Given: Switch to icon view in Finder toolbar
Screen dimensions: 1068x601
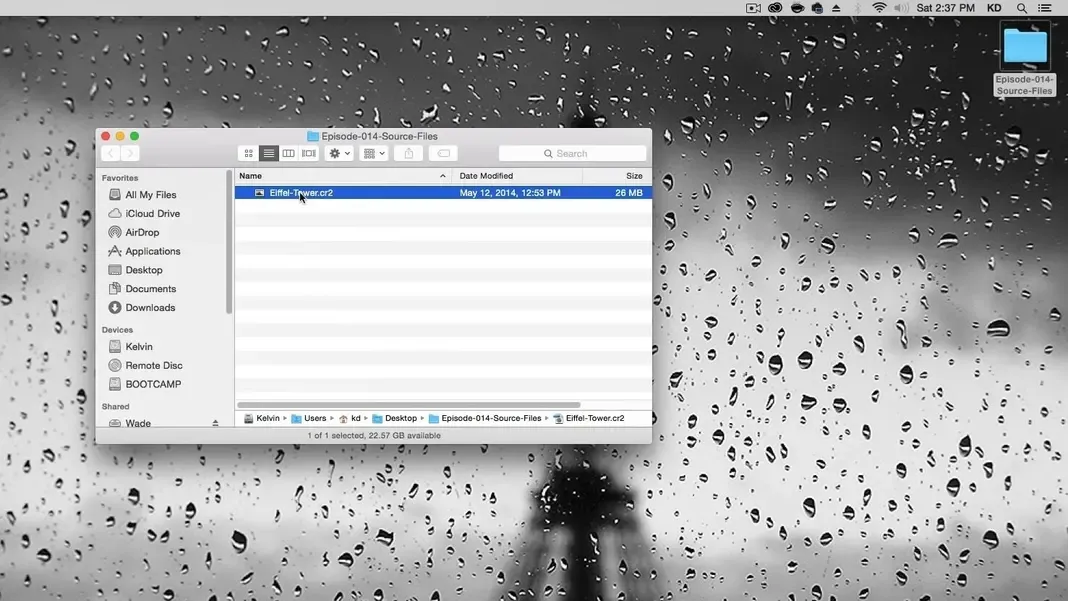Looking at the screenshot, I should [248, 153].
